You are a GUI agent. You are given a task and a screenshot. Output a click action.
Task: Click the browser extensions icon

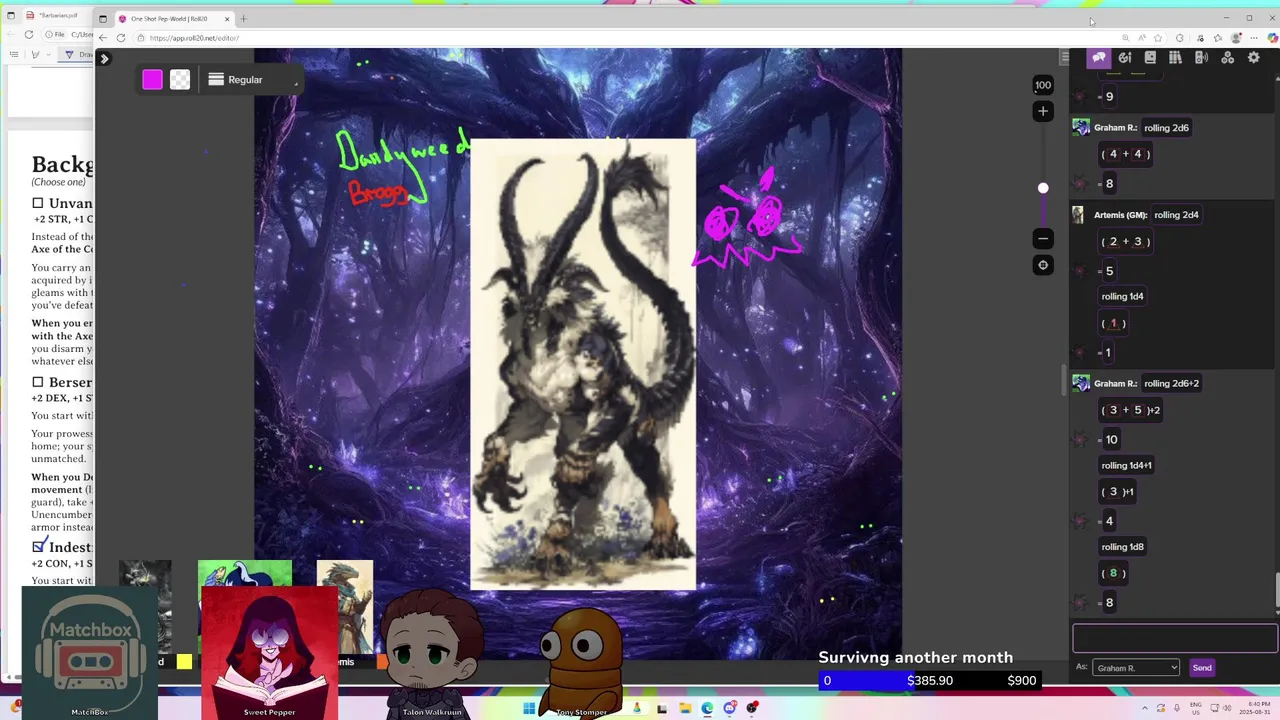[x=1180, y=38]
